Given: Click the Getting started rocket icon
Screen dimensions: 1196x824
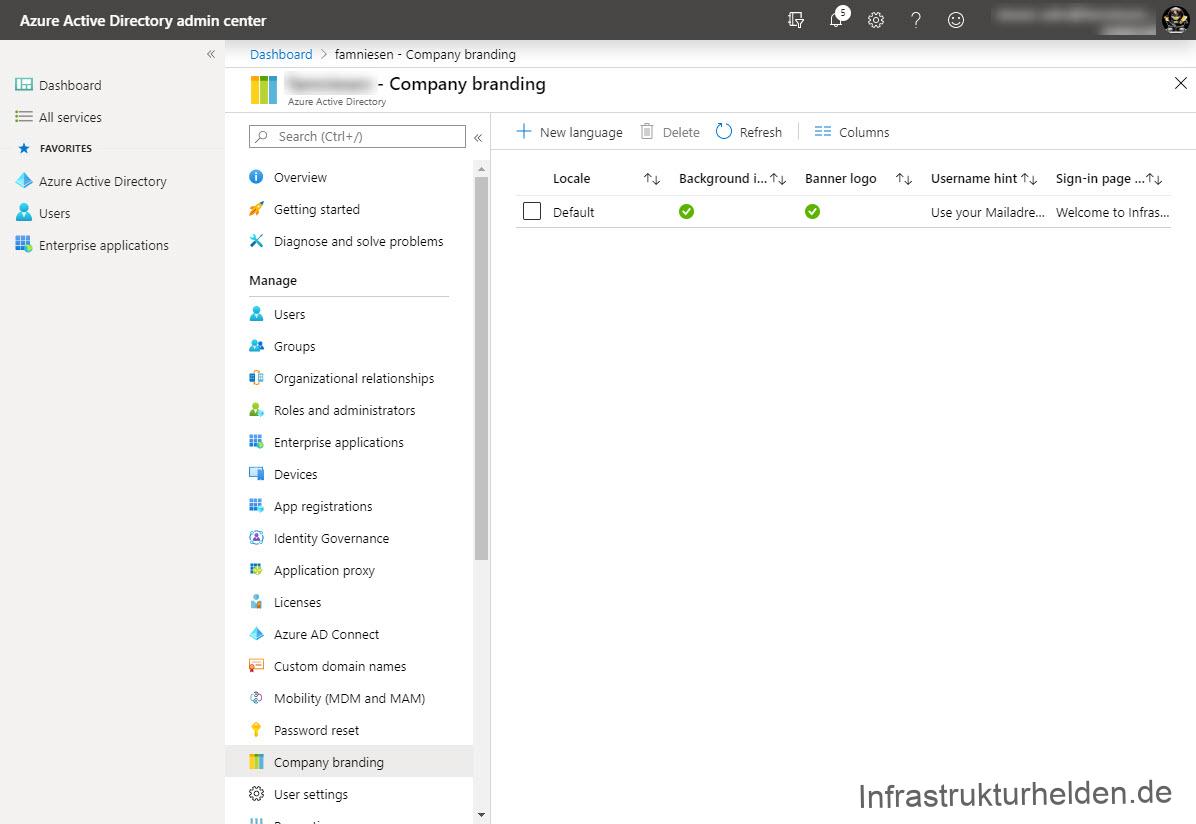Looking at the screenshot, I should point(256,209).
